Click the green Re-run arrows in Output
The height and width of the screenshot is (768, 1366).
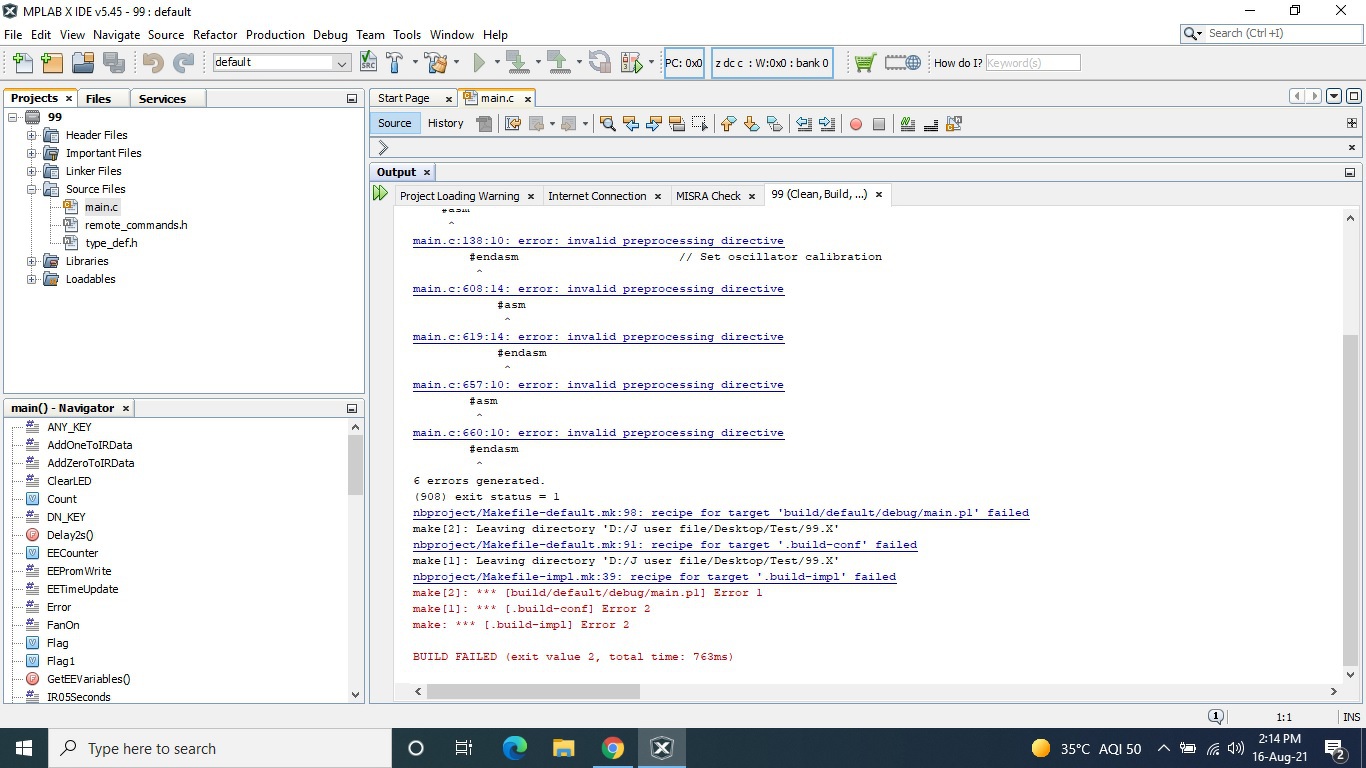(380, 194)
